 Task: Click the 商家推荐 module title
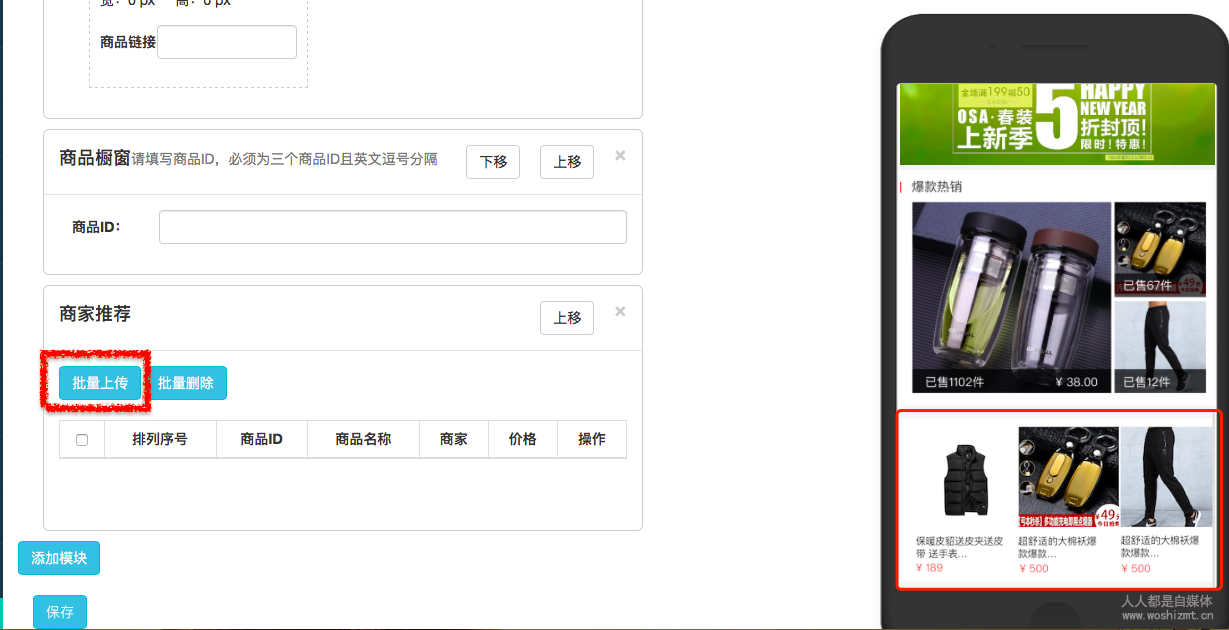[x=95, y=314]
